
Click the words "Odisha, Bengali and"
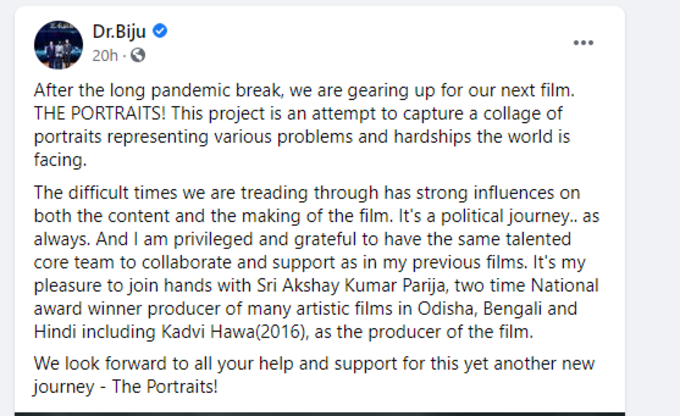(x=497, y=309)
